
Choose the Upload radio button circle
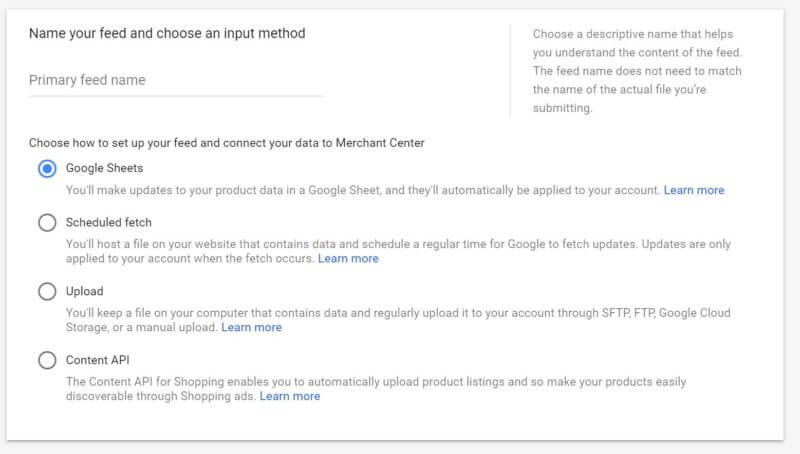click(x=47, y=291)
